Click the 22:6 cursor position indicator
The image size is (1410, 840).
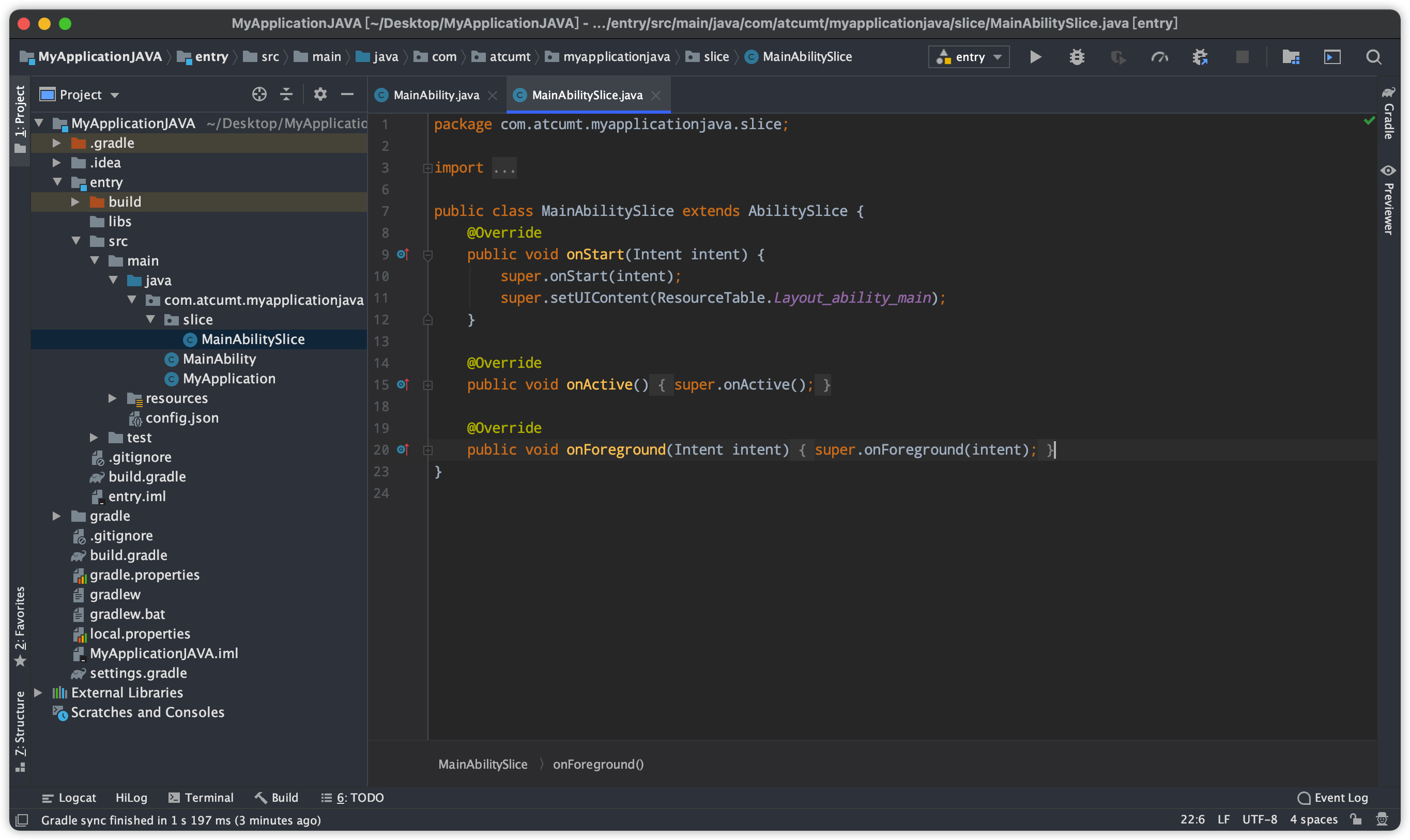coord(1192,819)
